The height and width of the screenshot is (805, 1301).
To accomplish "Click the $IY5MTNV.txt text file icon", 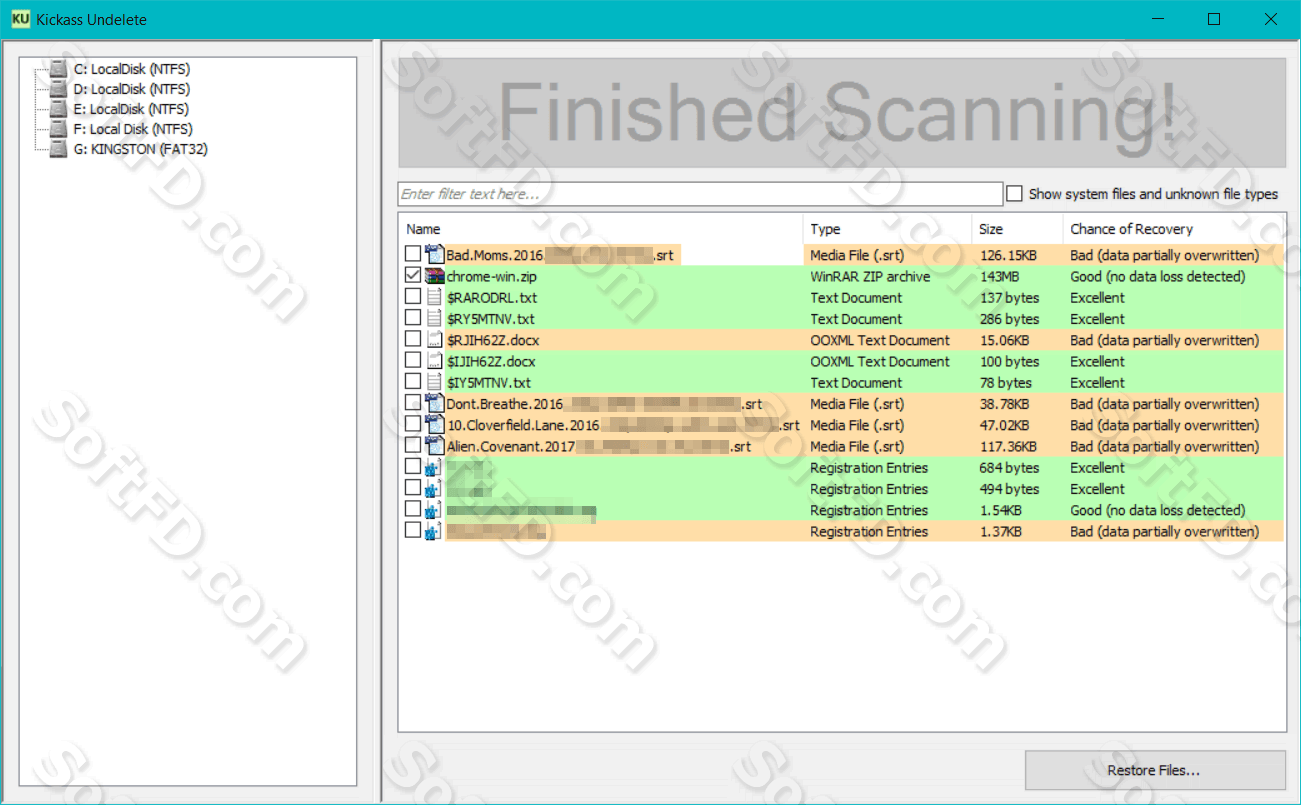I will tap(434, 382).
